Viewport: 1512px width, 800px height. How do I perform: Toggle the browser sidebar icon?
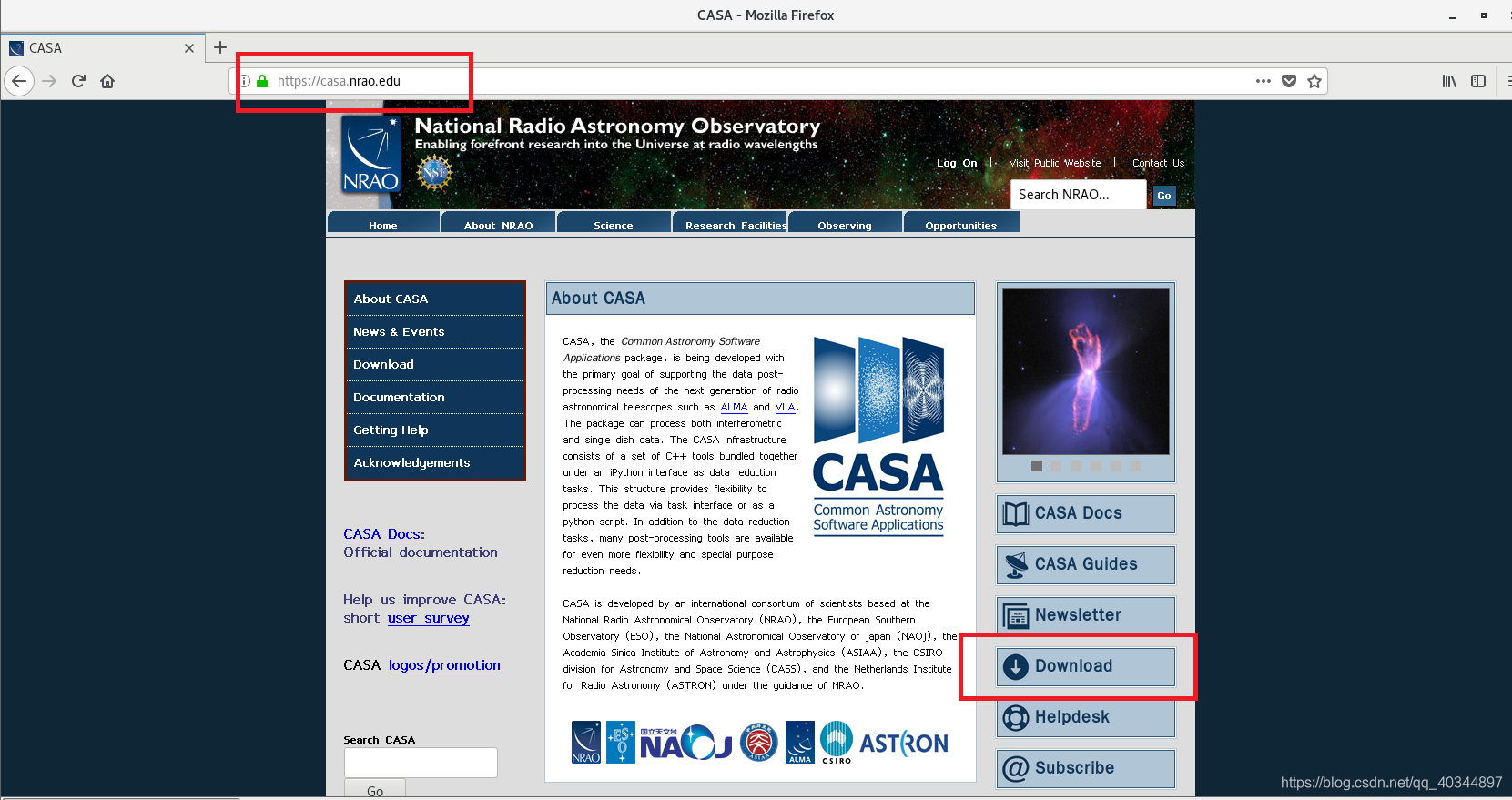1478,81
